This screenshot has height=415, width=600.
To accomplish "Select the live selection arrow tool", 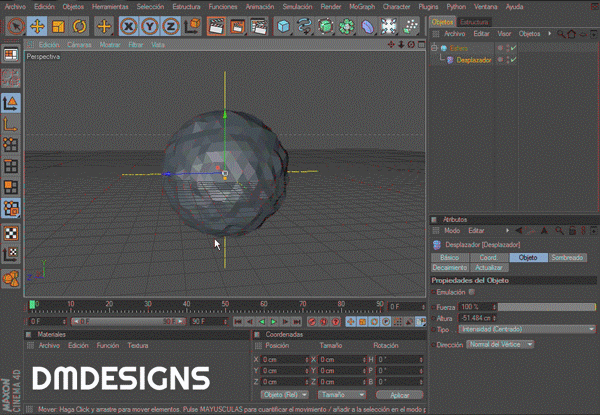I will coord(16,26).
